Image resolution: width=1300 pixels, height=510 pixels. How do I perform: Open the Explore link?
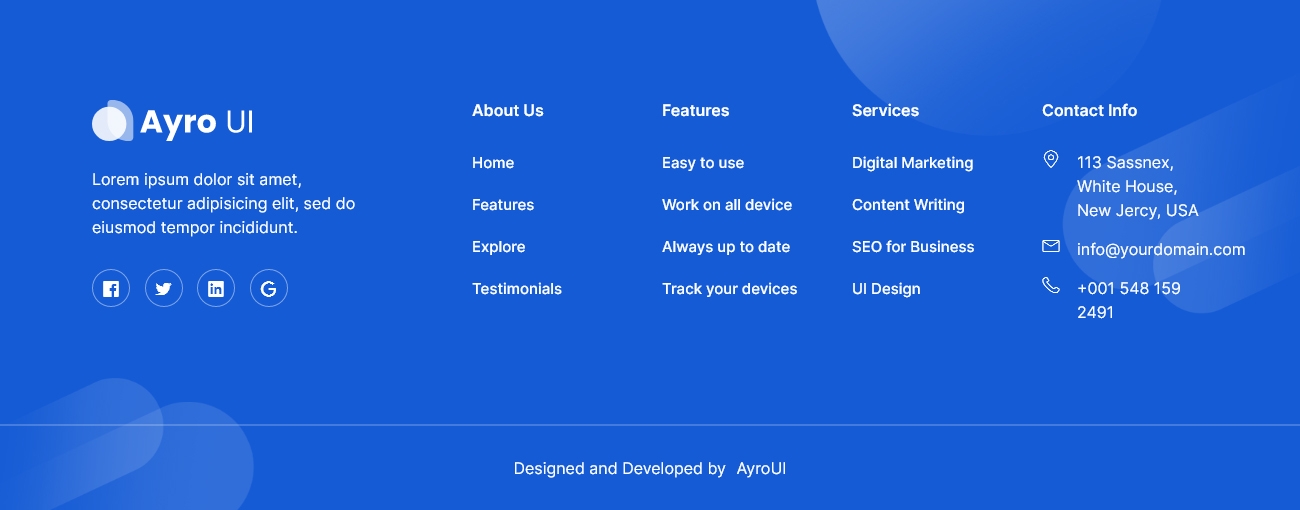click(x=498, y=247)
